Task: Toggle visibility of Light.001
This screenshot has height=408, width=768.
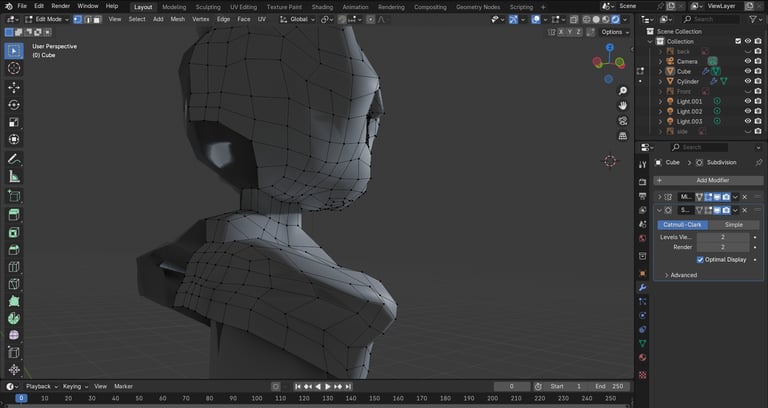Action: coord(746,101)
